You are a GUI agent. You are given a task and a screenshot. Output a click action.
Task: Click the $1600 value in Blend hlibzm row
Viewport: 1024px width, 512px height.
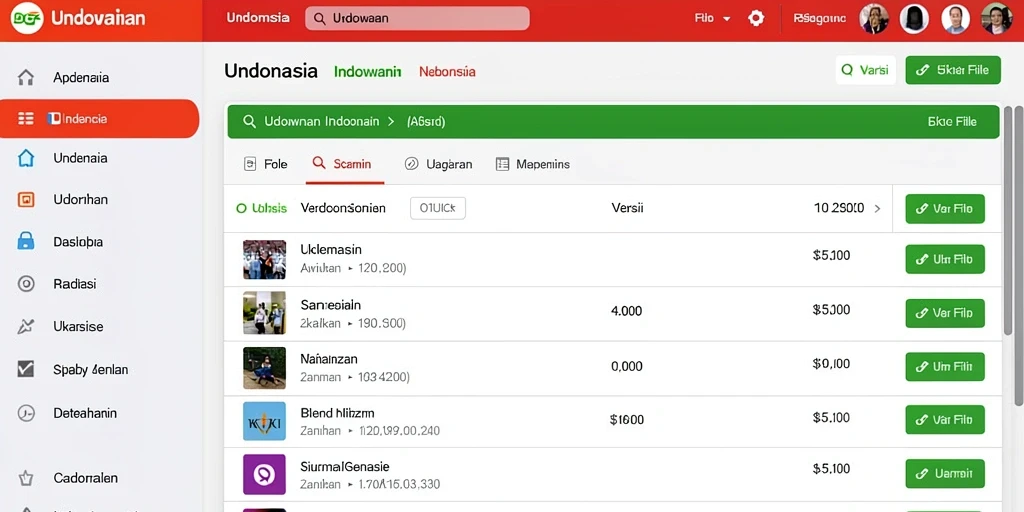pyautogui.click(x=627, y=420)
